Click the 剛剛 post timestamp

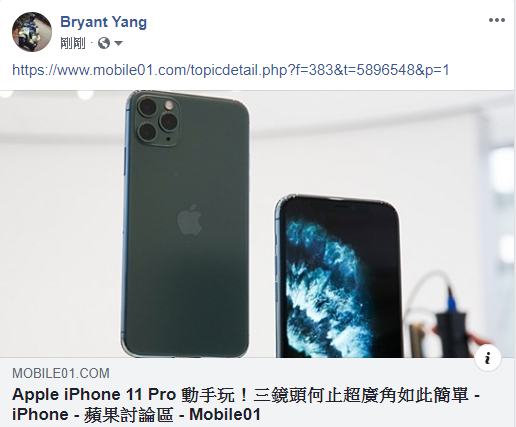pos(73,43)
